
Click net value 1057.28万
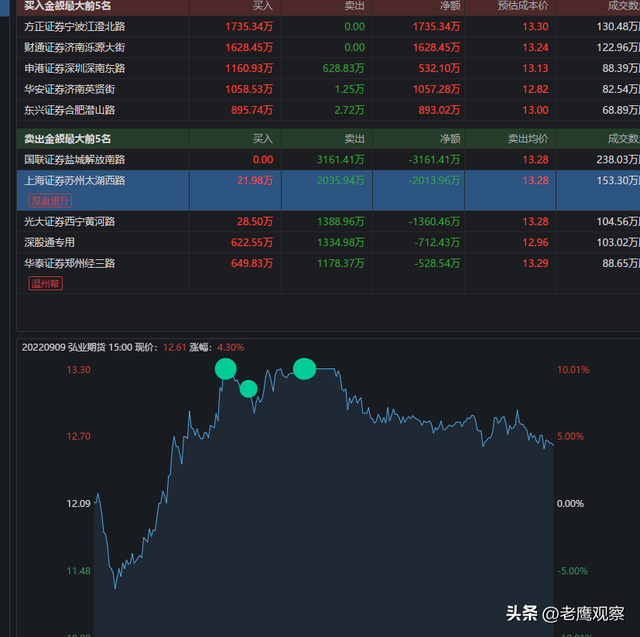(436, 89)
